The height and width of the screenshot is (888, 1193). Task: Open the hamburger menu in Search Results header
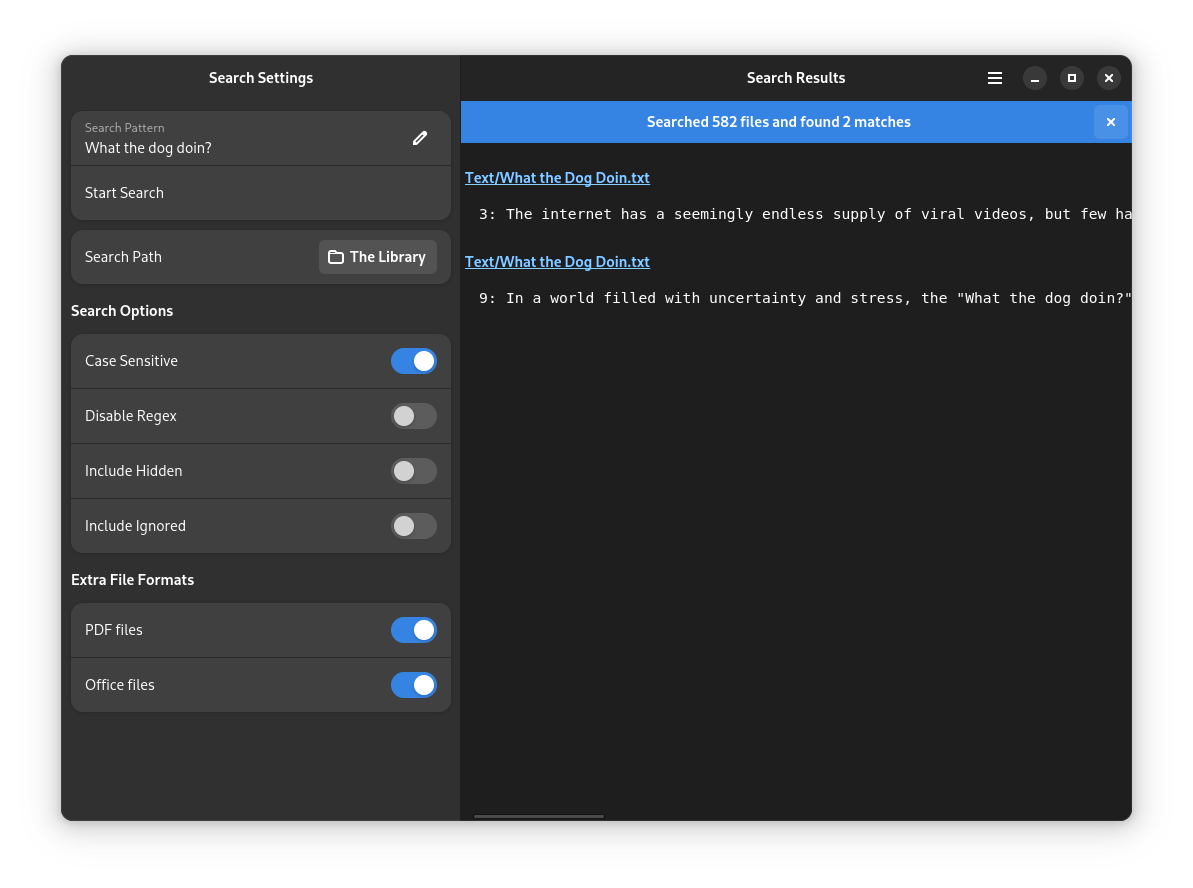click(995, 78)
